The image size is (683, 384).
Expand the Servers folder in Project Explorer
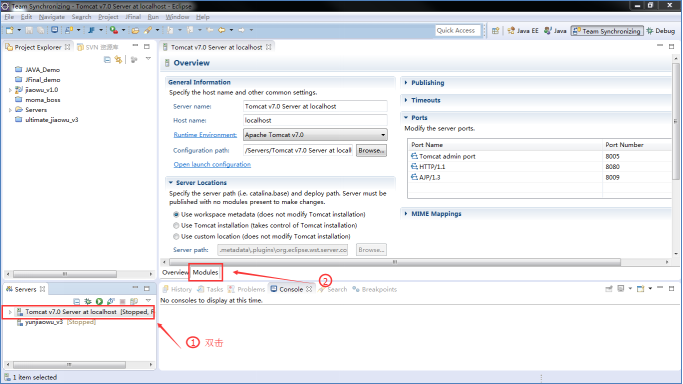tap(10, 110)
